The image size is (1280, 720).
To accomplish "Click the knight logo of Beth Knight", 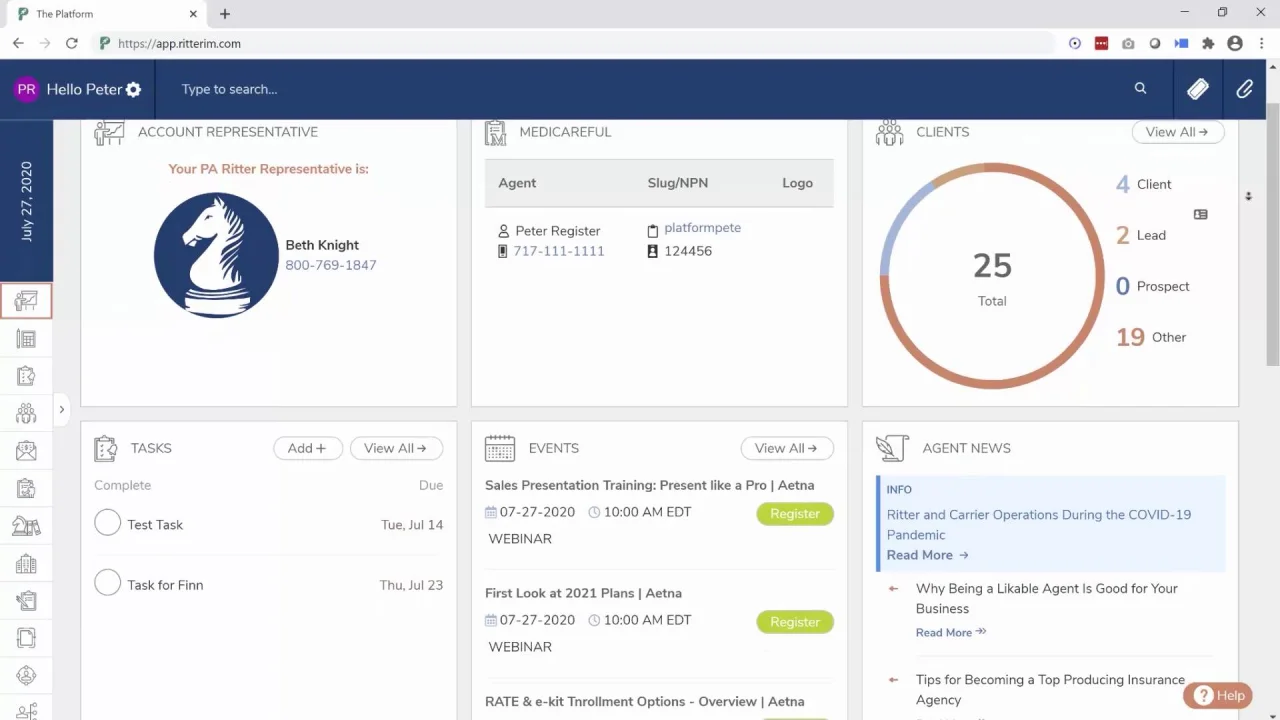I will click(216, 255).
